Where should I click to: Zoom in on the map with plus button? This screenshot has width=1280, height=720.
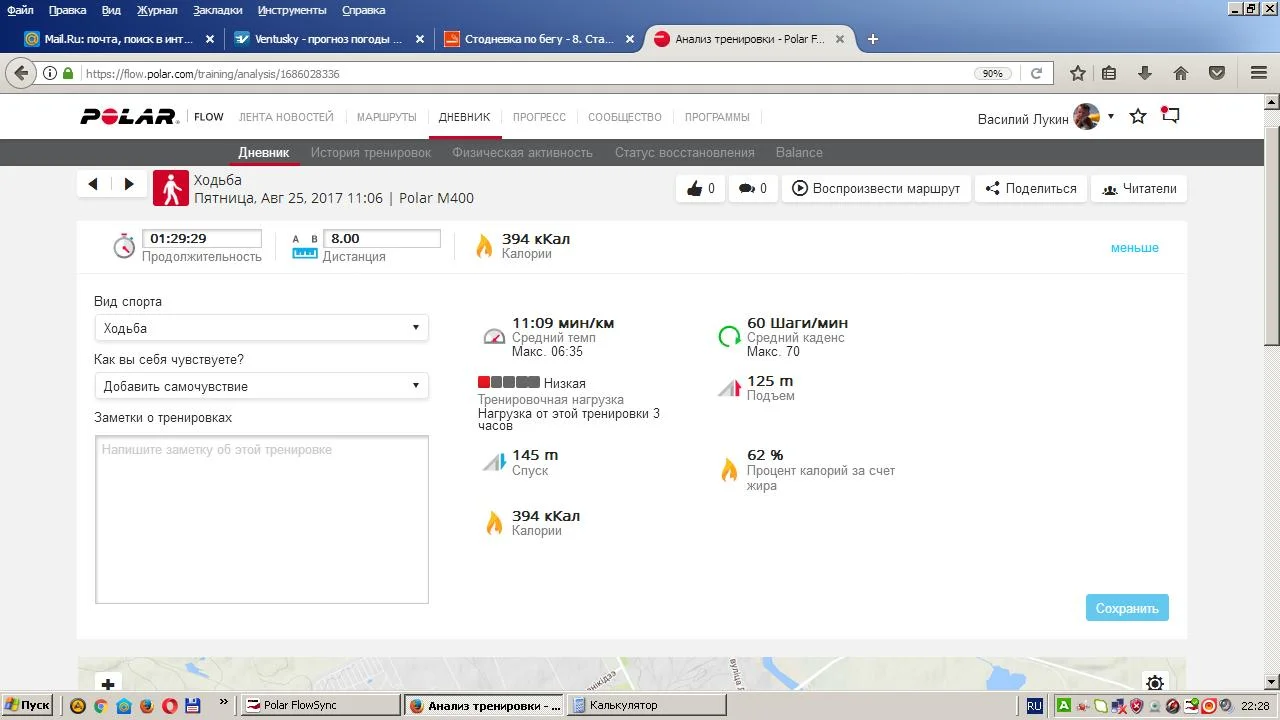(108, 685)
